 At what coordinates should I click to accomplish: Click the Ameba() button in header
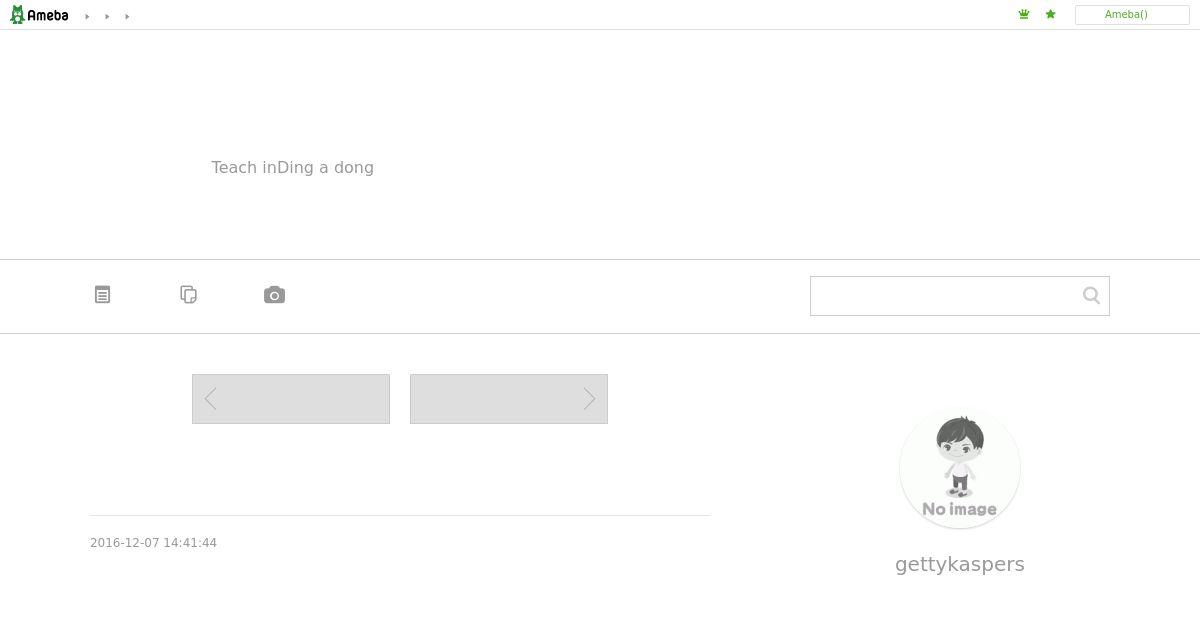tap(1132, 15)
